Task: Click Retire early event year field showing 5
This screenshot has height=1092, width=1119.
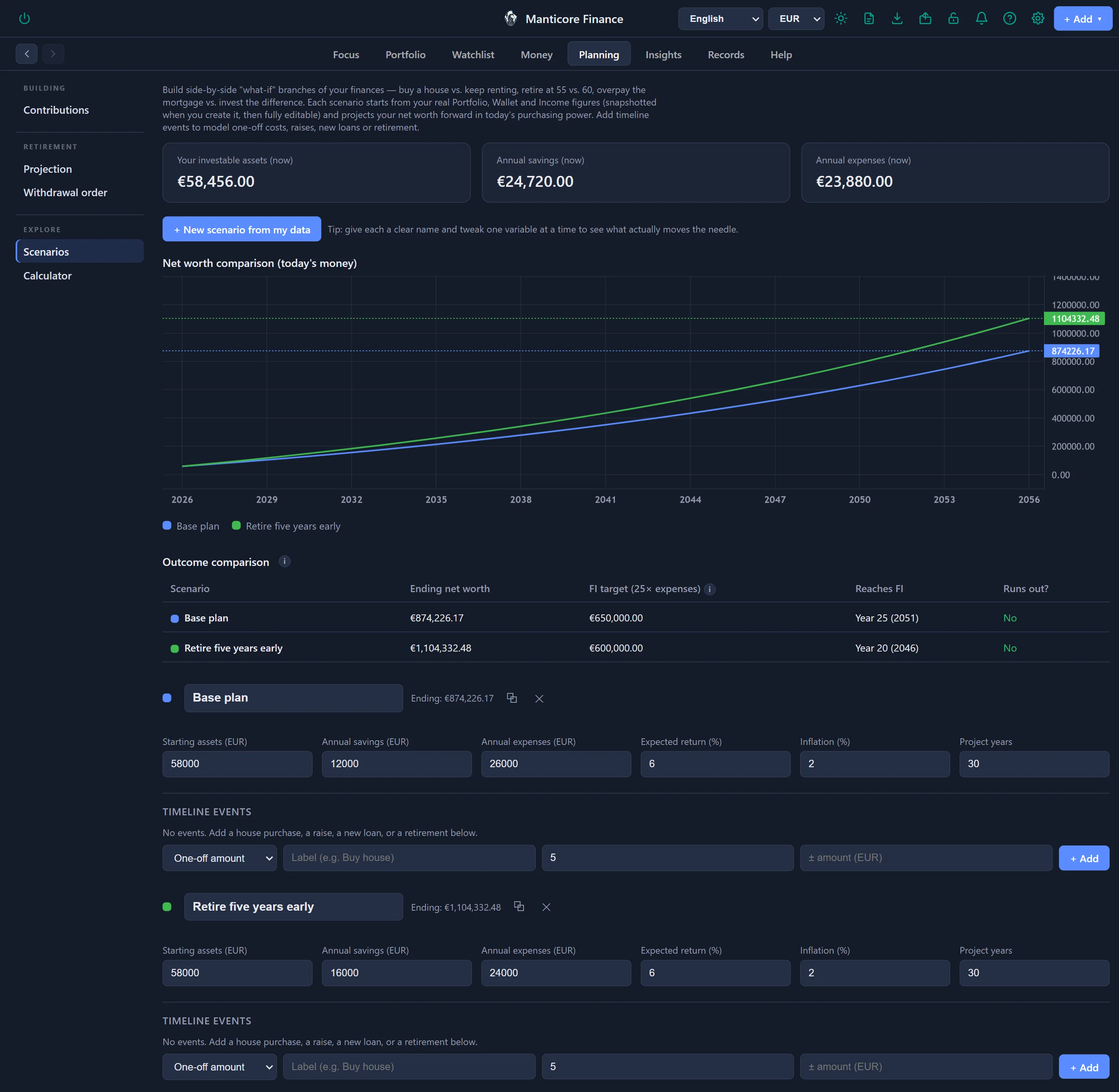Action: [x=667, y=1067]
